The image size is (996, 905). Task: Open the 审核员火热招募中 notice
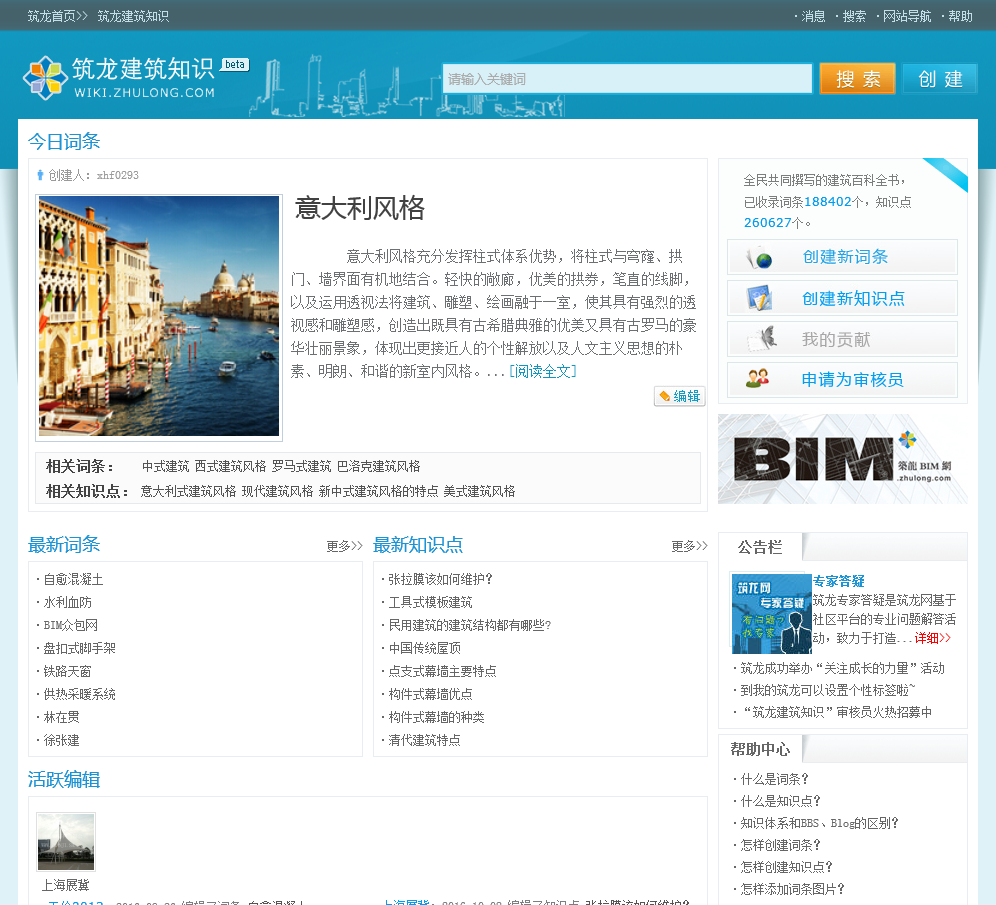(x=837, y=713)
